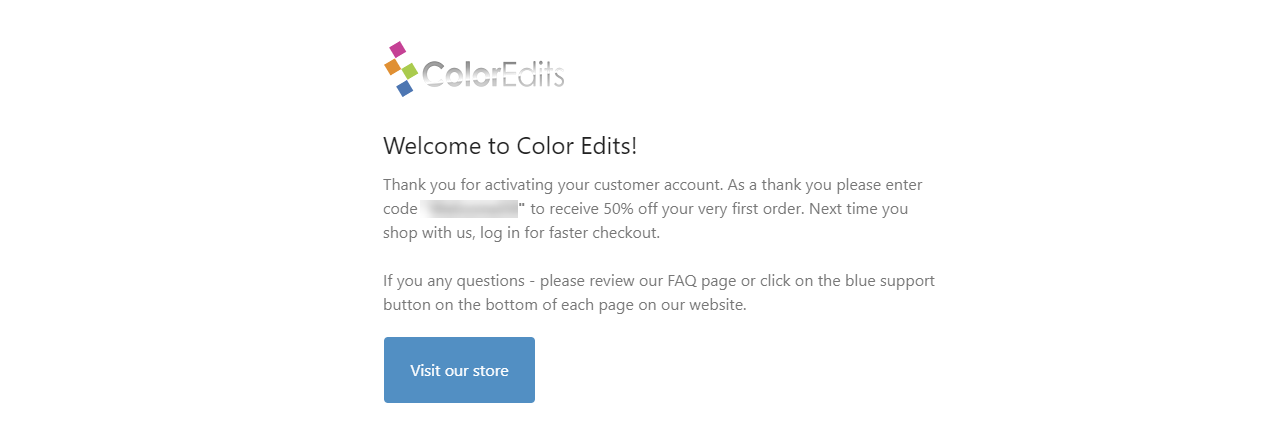The image size is (1261, 437).
Task: Click the green square in the logo
Action: [x=410, y=71]
